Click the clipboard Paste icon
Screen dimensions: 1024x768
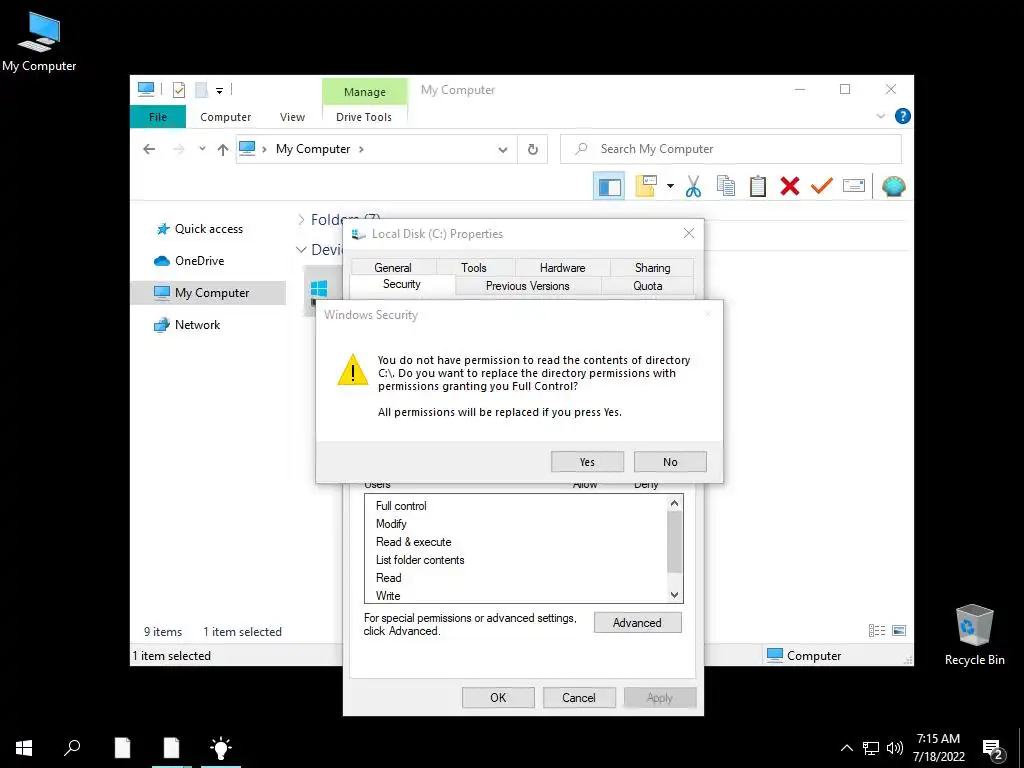coord(758,186)
